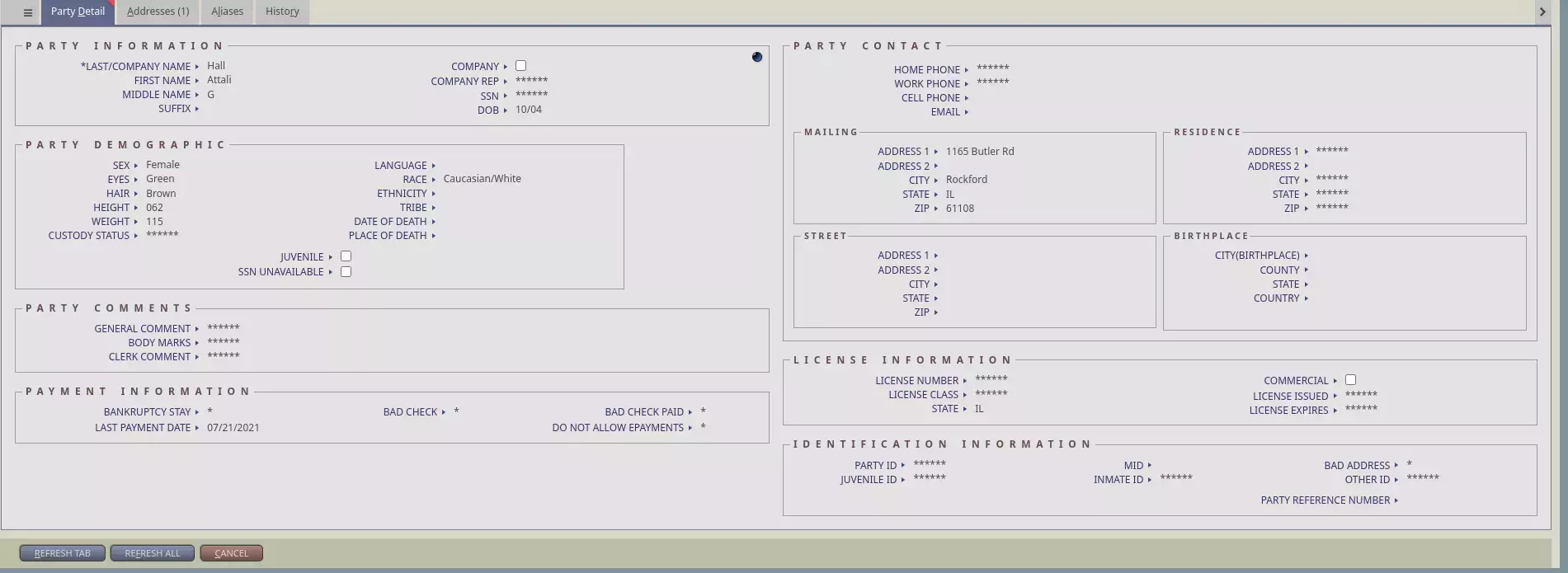Click the HAIR value Brown

pos(161,194)
